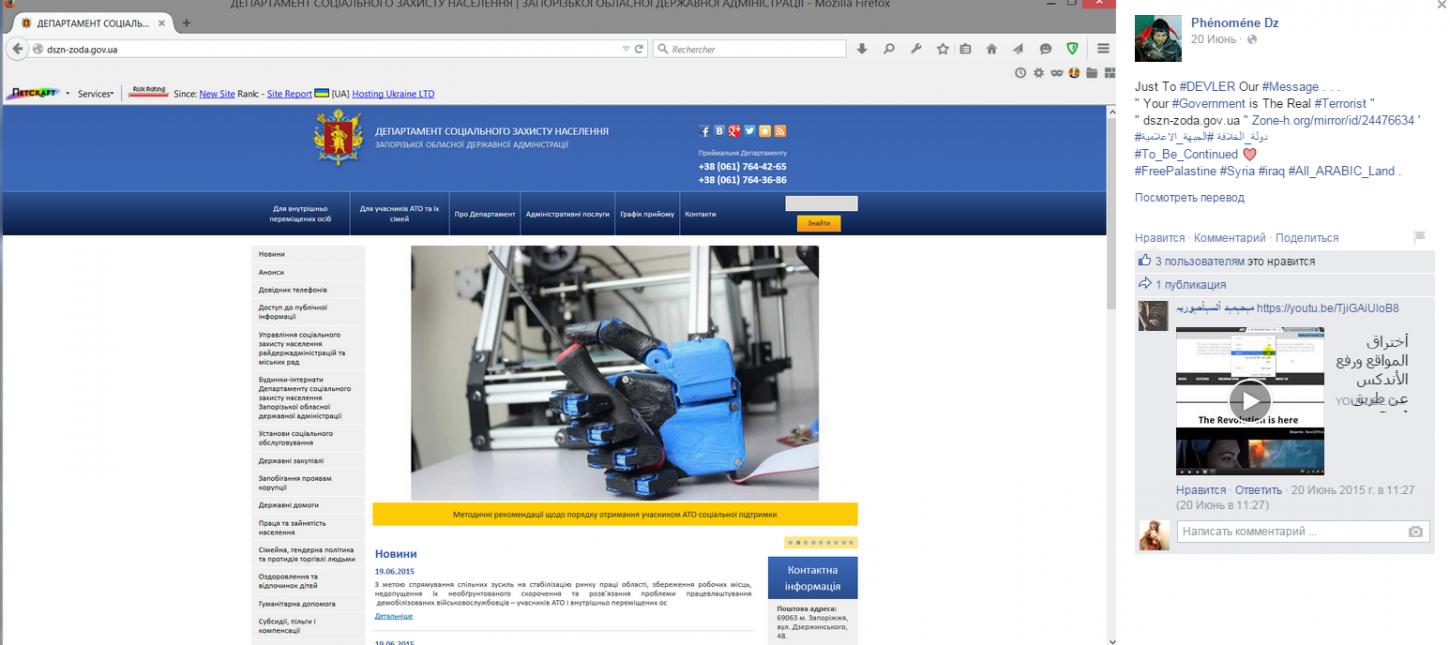This screenshot has height=645, width=1450.
Task: Click the camera icon in comment box
Action: pos(1415,532)
